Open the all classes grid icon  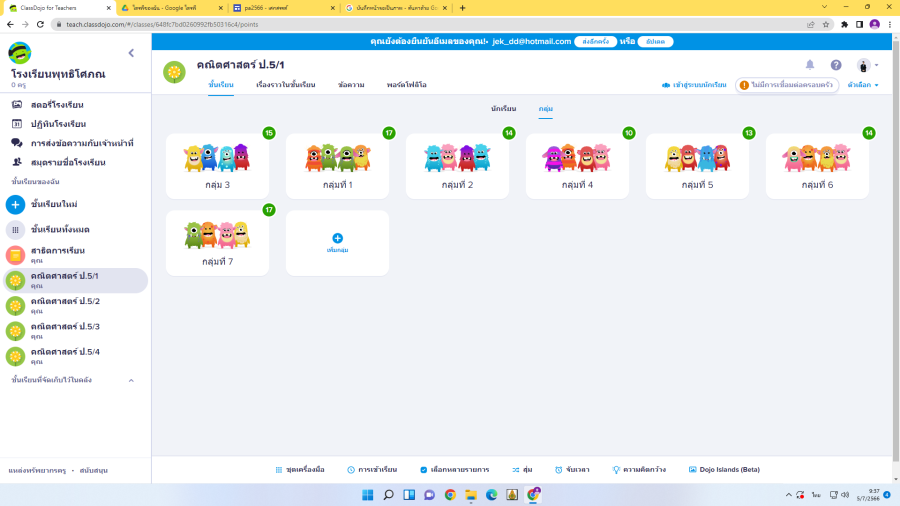(x=15, y=229)
